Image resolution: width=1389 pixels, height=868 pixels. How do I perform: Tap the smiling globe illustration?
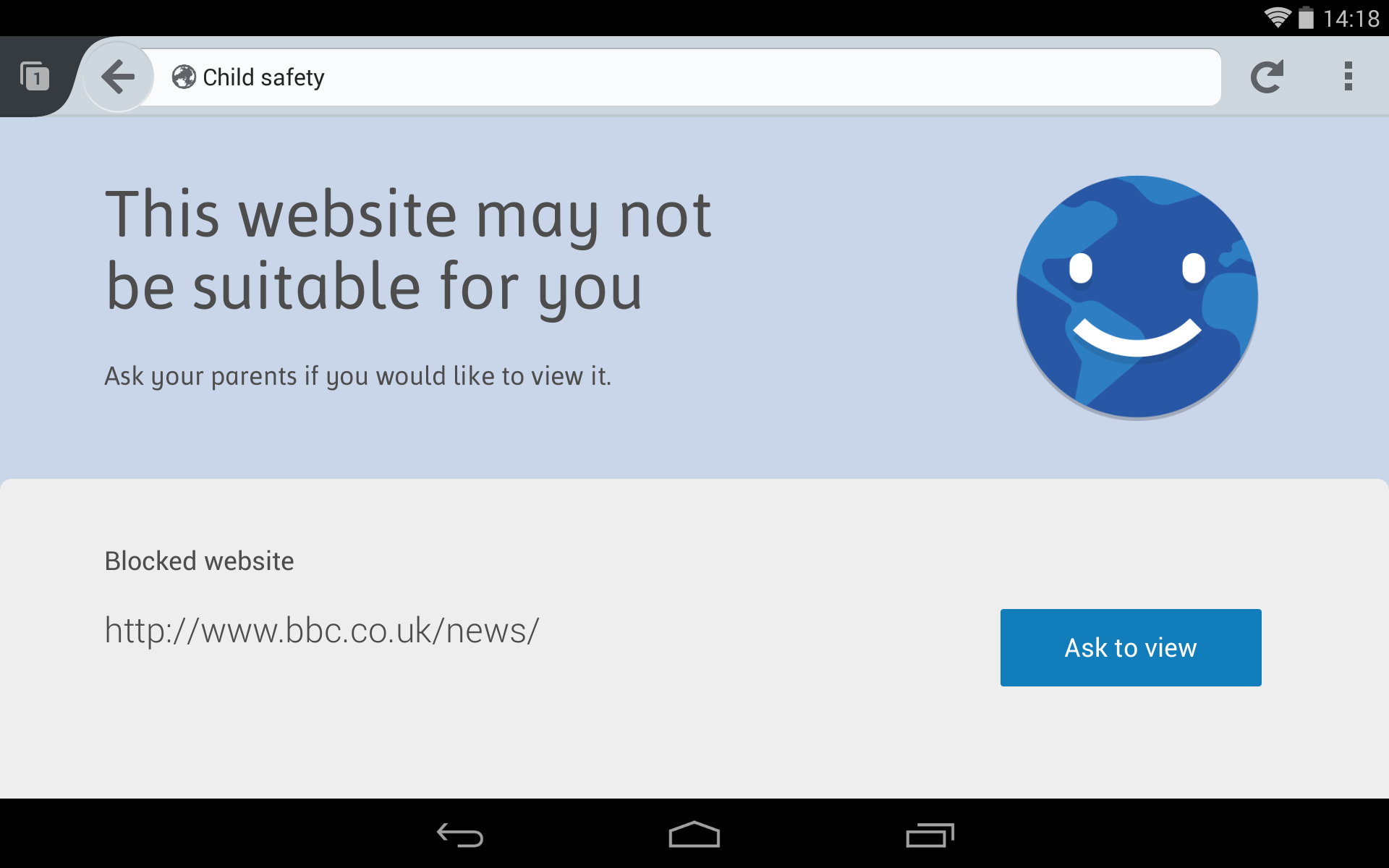1137,297
